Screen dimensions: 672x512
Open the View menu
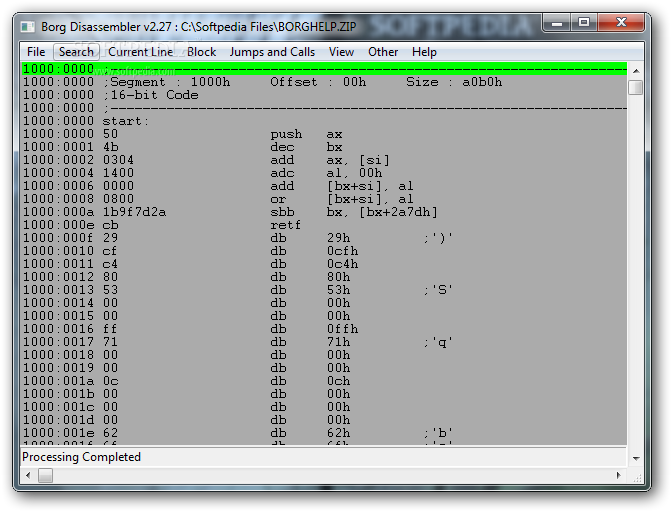[341, 52]
